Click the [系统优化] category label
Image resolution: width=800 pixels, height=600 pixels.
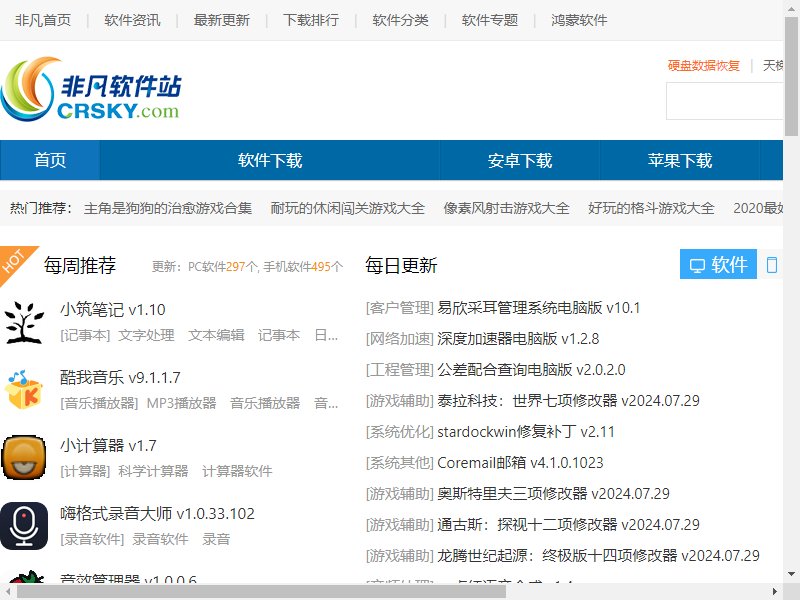click(x=399, y=432)
